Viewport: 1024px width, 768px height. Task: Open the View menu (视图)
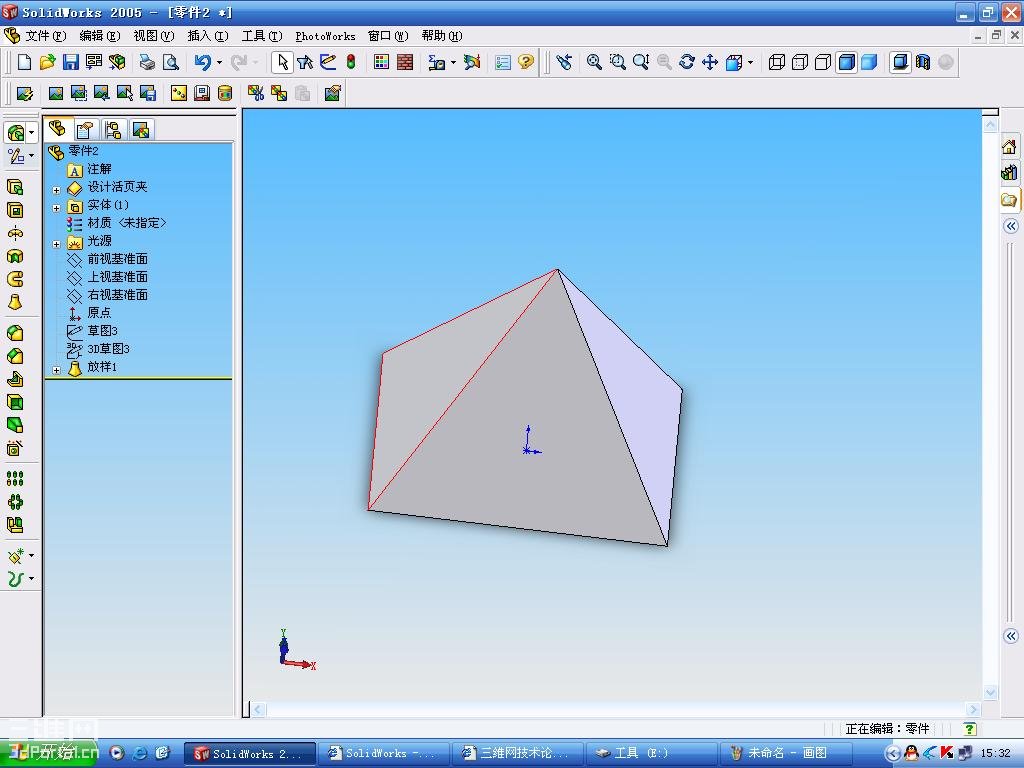click(x=153, y=35)
